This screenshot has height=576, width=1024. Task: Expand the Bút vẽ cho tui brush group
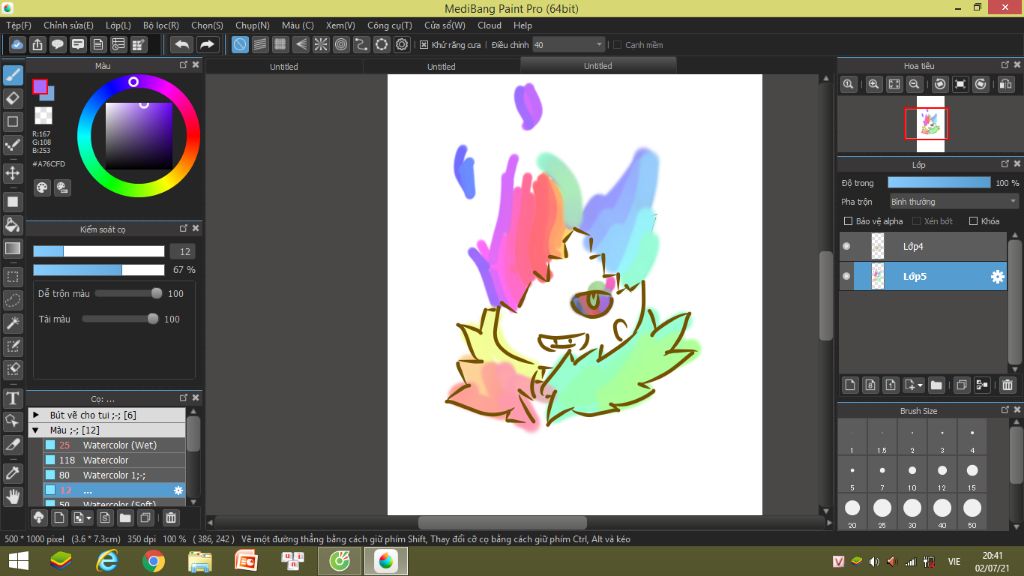click(x=36, y=415)
